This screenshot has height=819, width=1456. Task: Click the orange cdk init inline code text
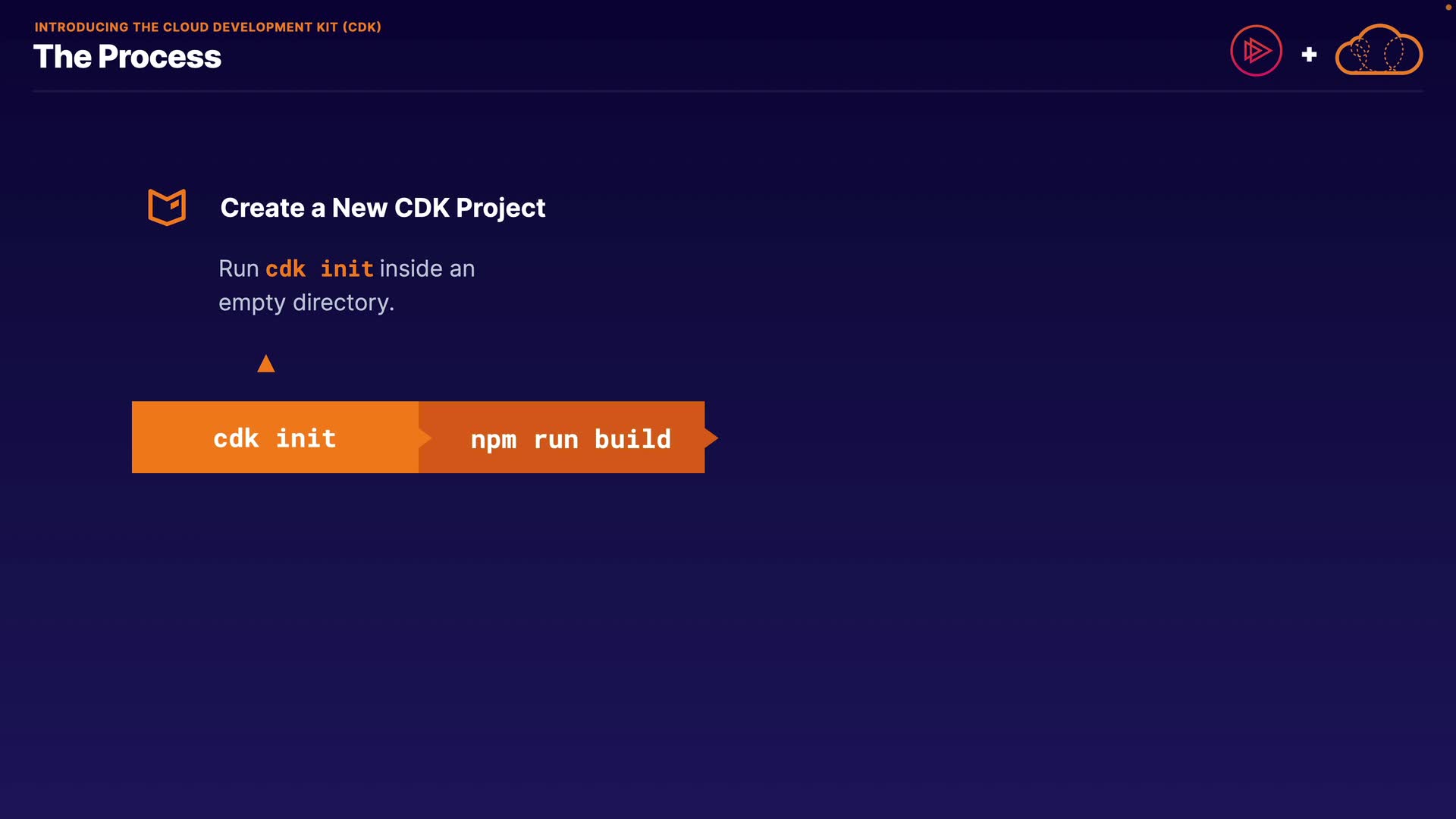(x=318, y=268)
